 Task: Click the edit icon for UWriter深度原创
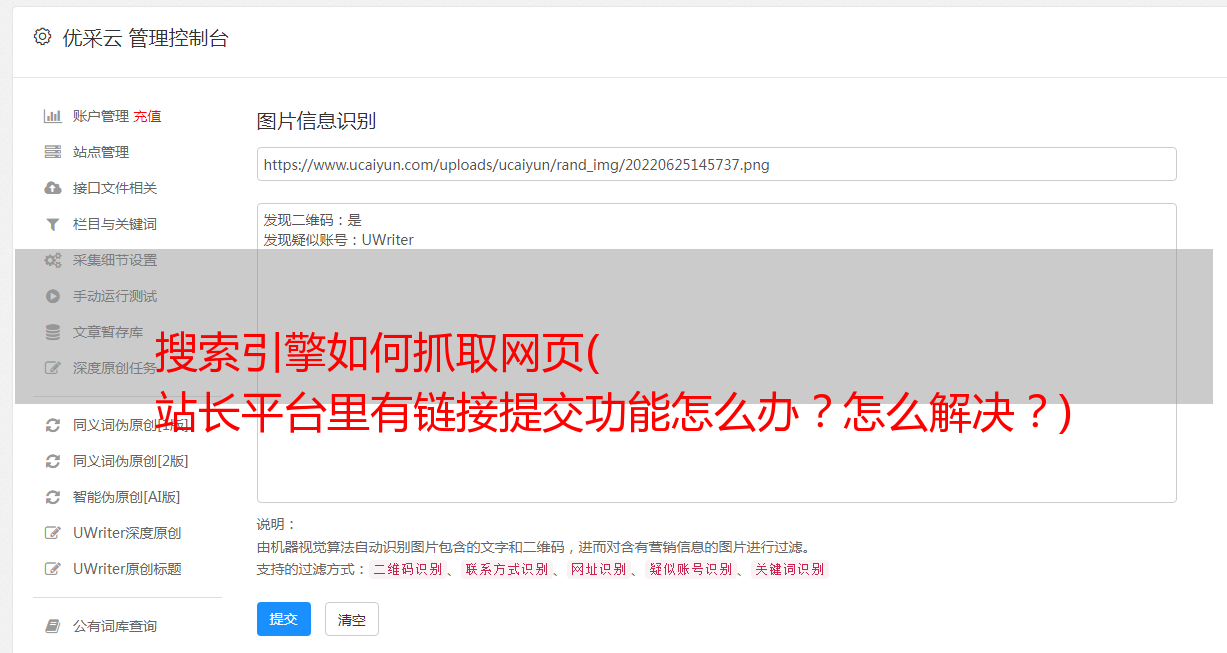tap(53, 533)
